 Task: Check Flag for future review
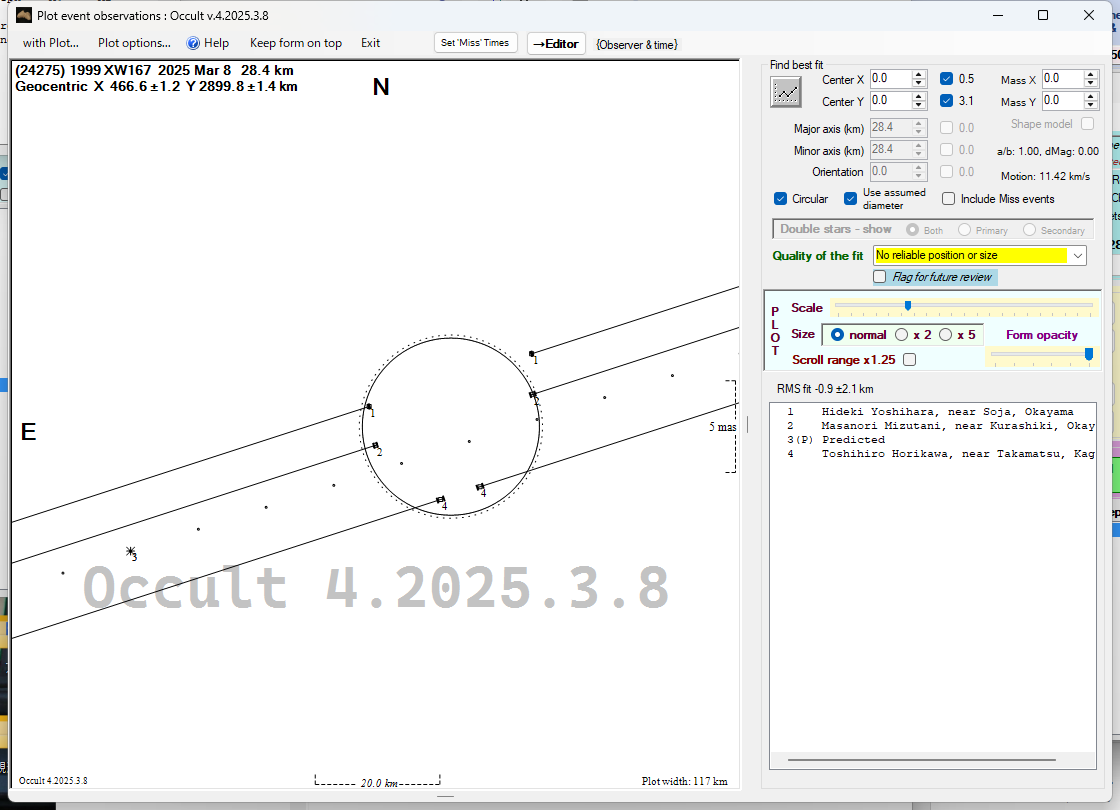point(880,277)
